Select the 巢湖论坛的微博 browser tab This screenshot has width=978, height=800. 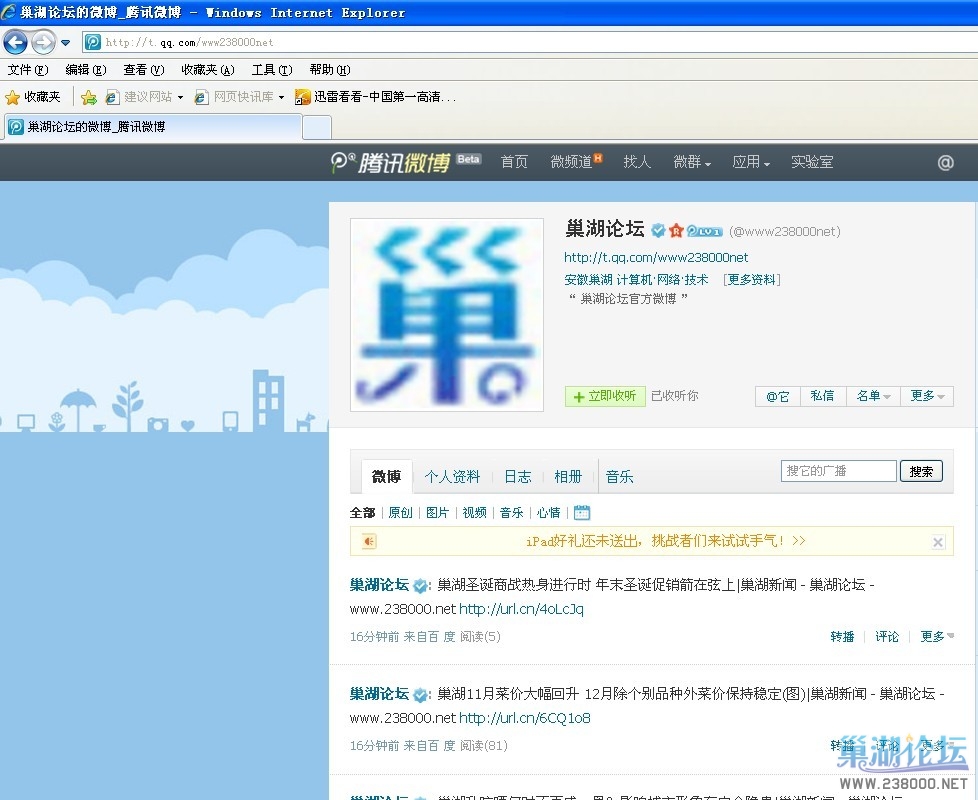pyautogui.click(x=153, y=127)
